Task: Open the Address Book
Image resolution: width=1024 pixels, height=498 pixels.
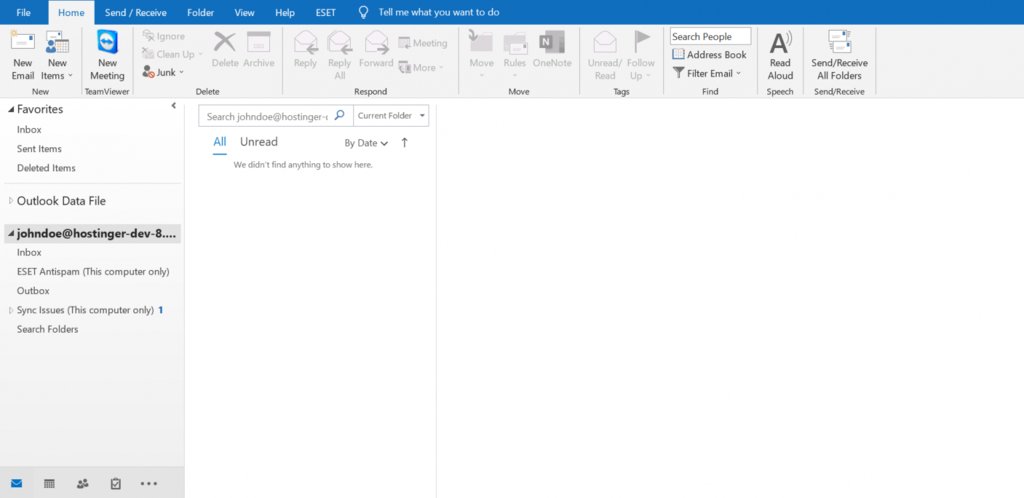Action: click(709, 55)
